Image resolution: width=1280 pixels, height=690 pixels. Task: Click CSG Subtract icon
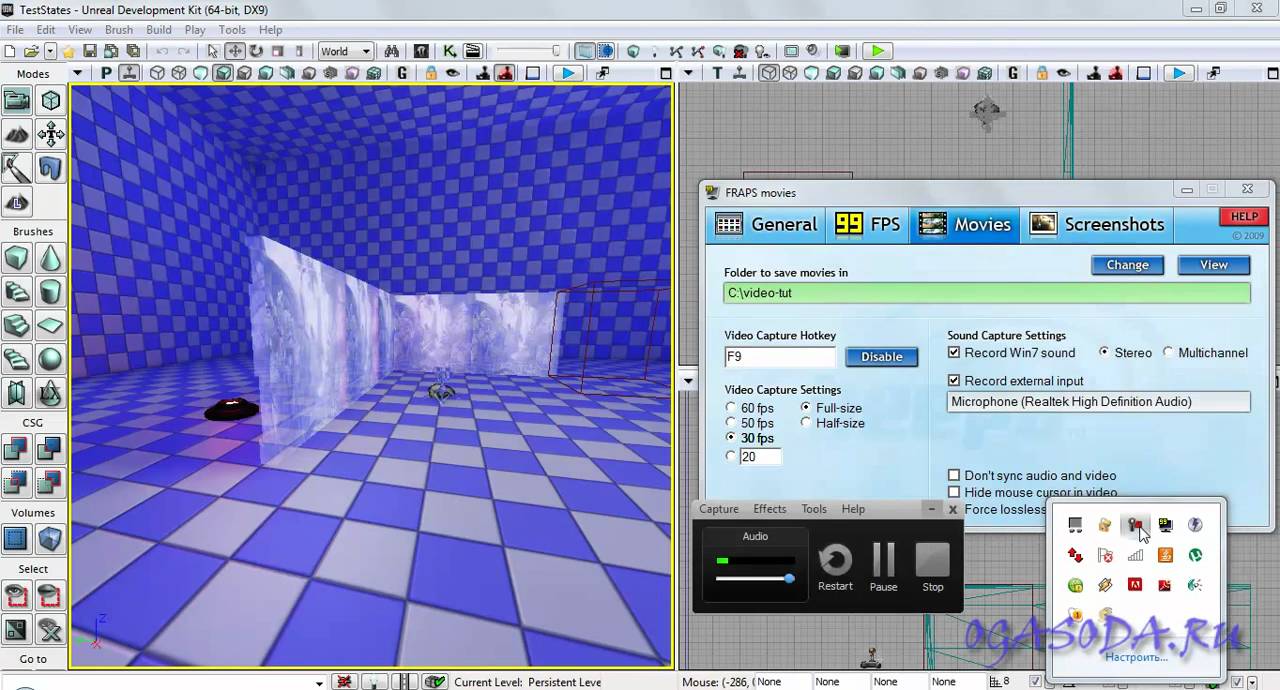coord(50,451)
